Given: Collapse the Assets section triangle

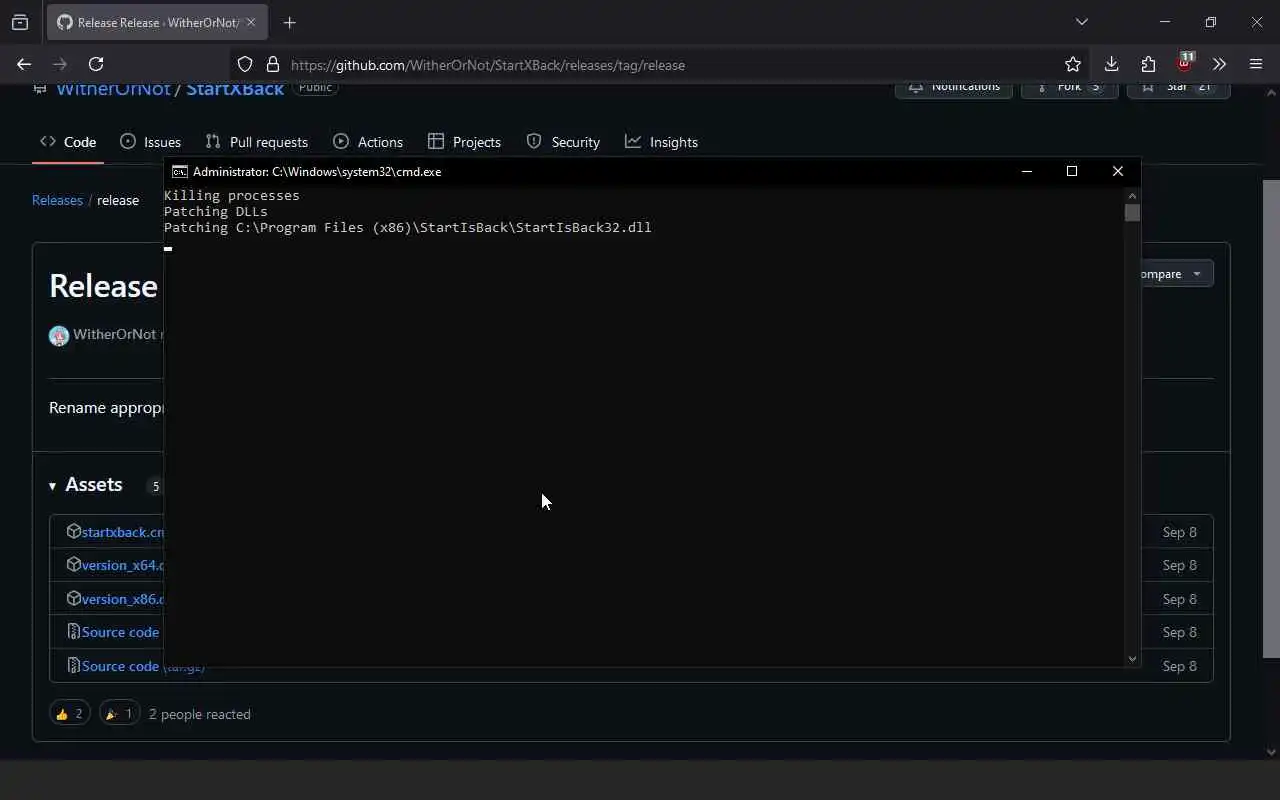Looking at the screenshot, I should point(52,486).
